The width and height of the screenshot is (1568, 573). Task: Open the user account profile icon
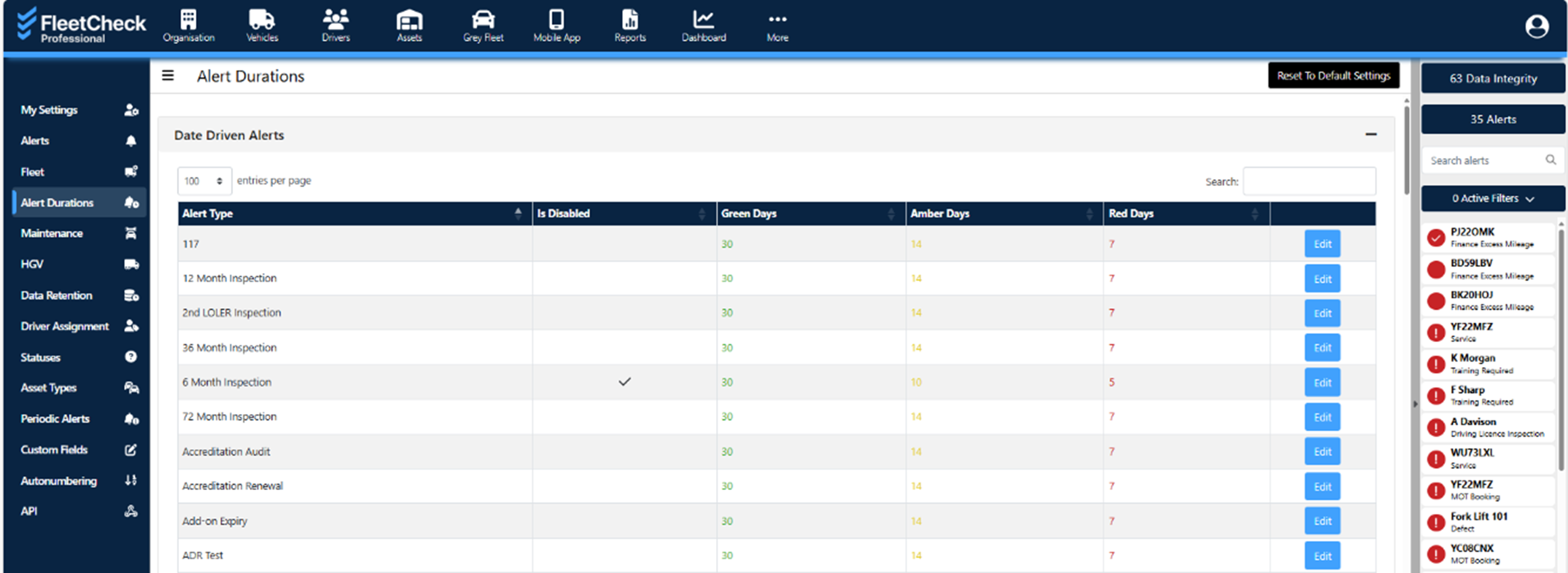point(1536,26)
